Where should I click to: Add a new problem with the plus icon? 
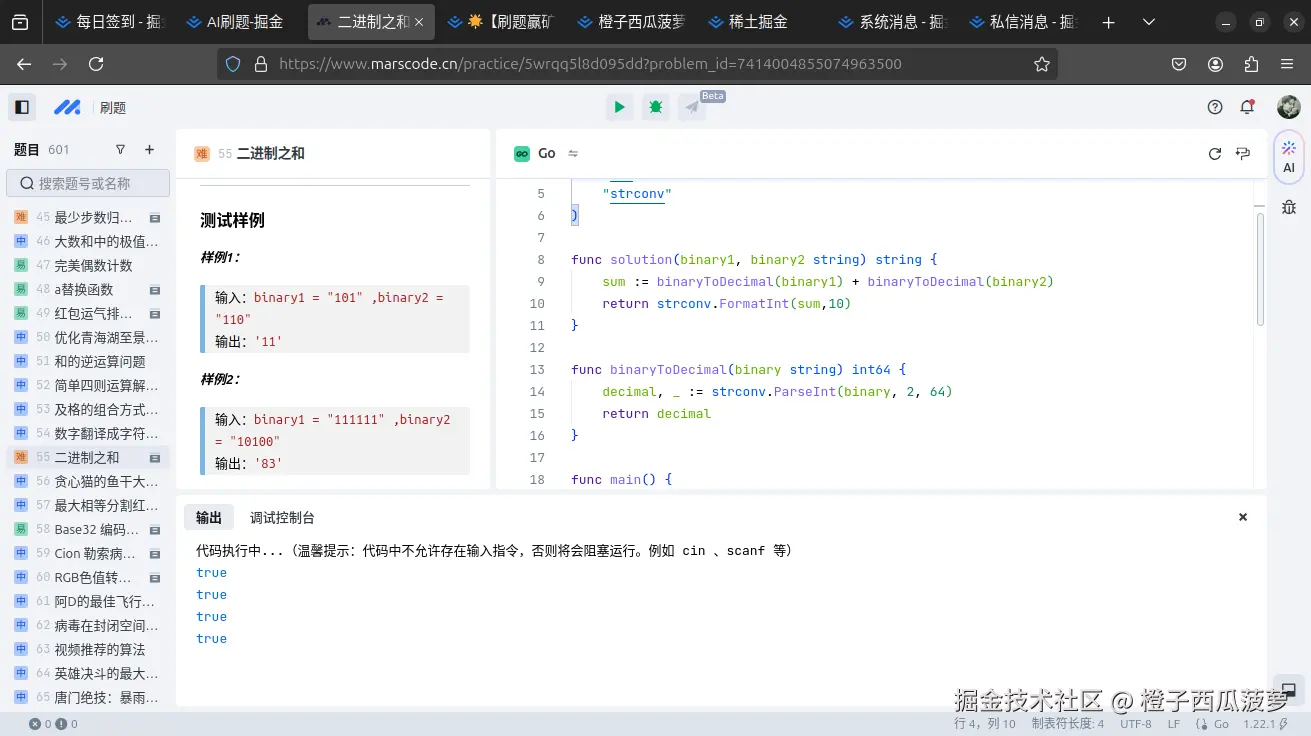[149, 149]
